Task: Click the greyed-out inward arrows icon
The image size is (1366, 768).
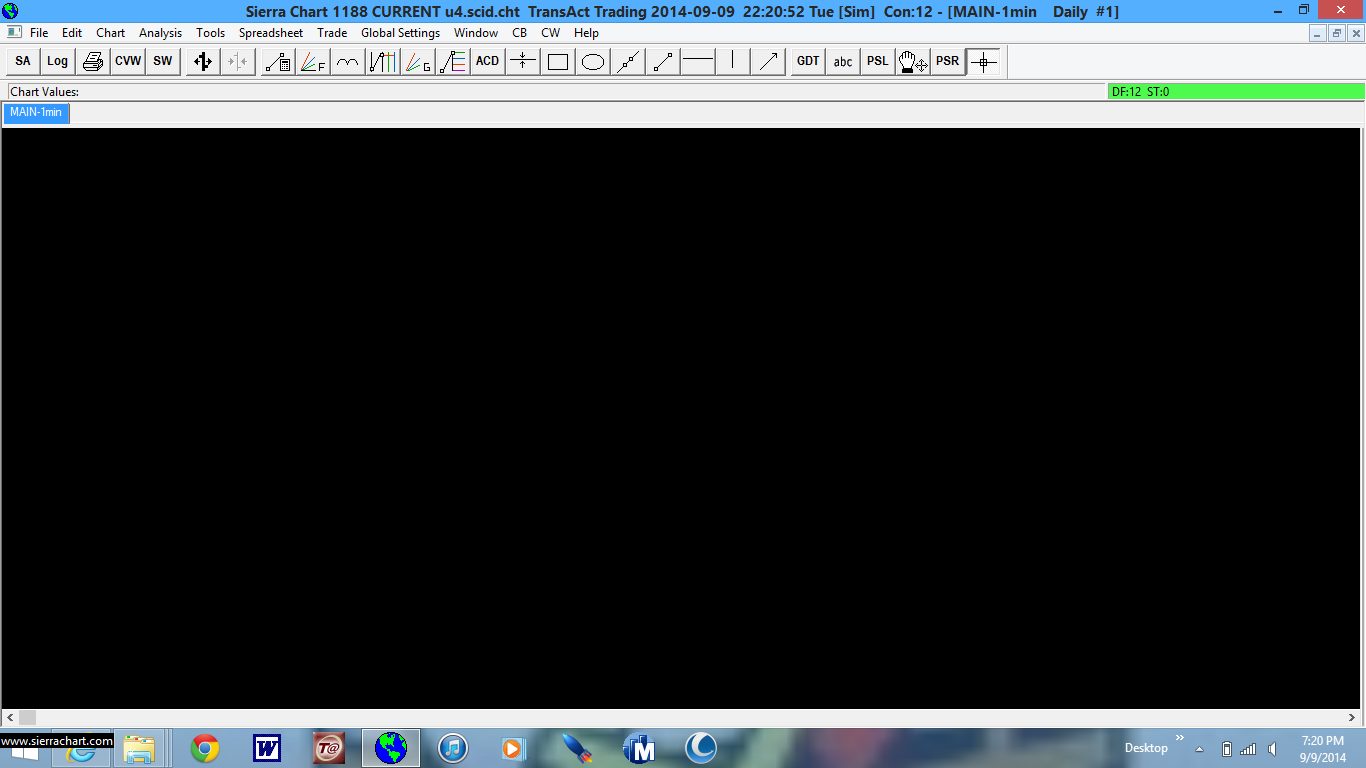Action: point(238,61)
